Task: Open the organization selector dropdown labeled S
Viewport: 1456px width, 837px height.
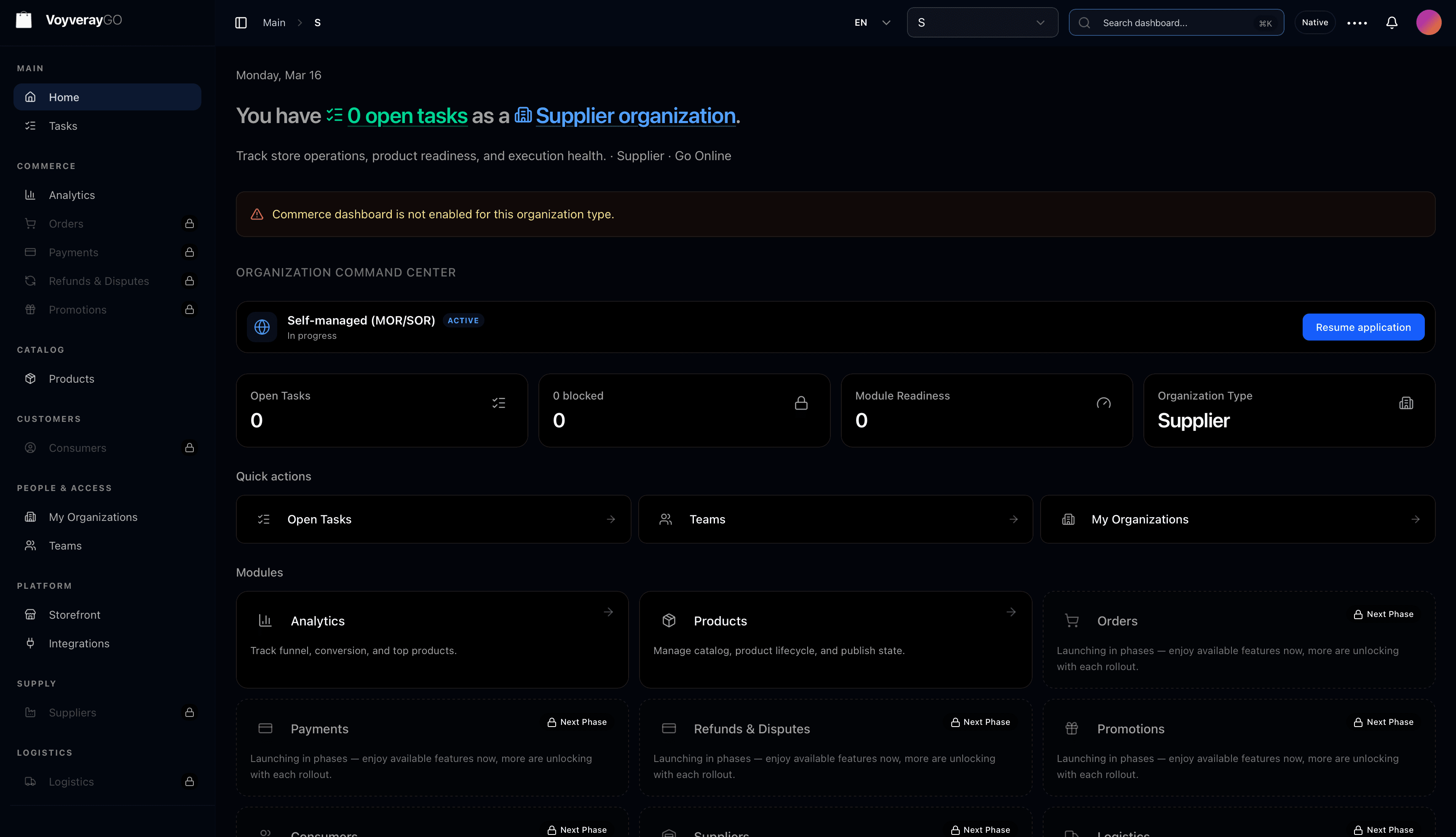Action: tap(981, 22)
